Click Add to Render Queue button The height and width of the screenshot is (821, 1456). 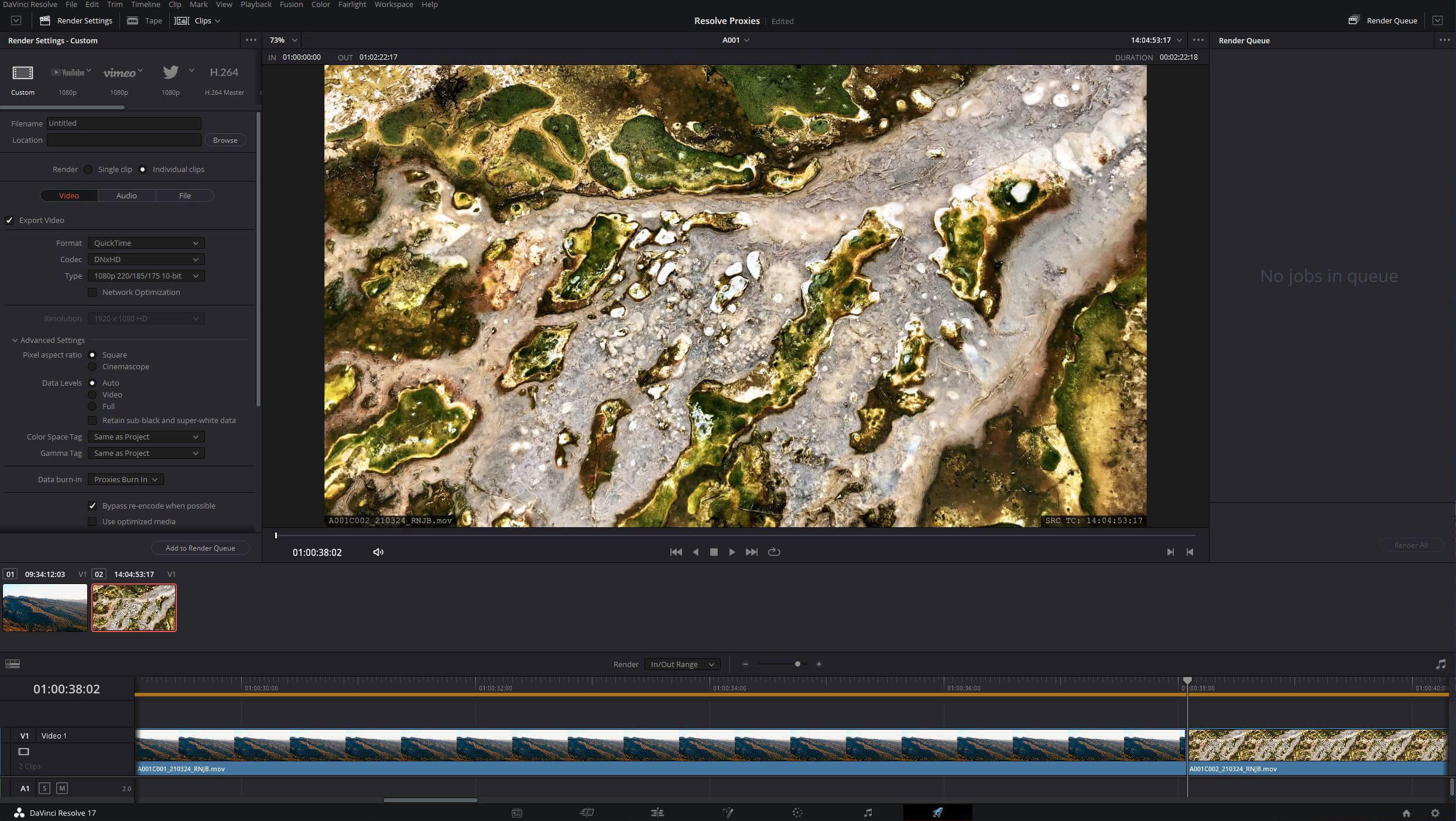coord(200,548)
